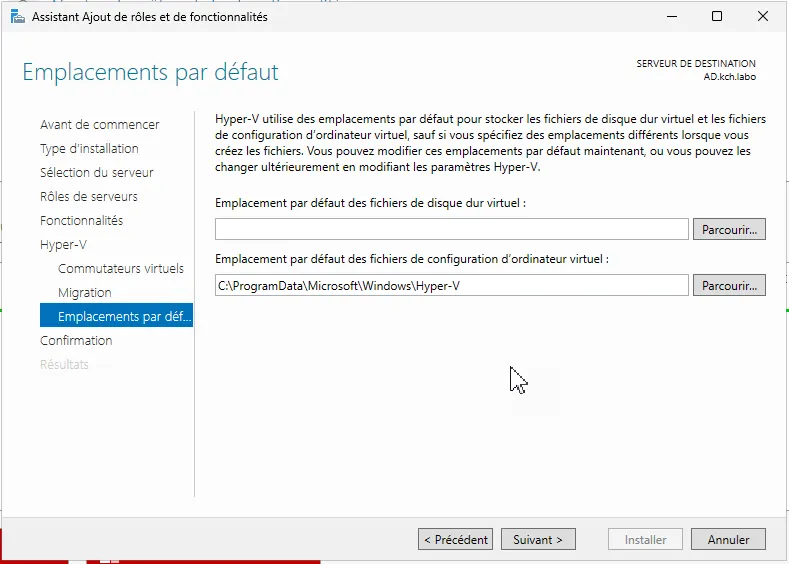Open the Commutateurs virtuels sub-step

coord(121,269)
